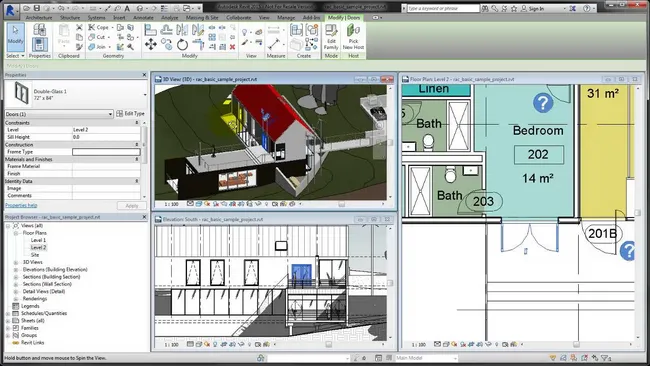Open the Massing & Site ribbon tab

tap(202, 18)
